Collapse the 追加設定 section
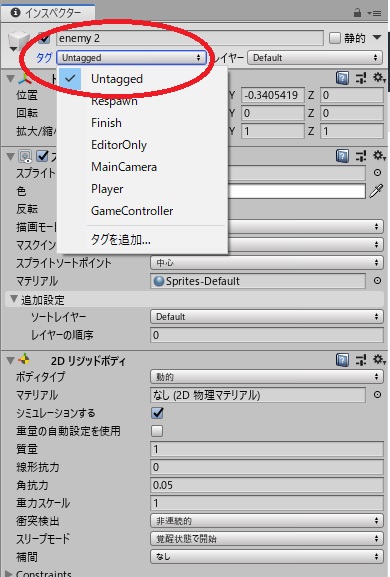This screenshot has height=577, width=390. point(14,300)
